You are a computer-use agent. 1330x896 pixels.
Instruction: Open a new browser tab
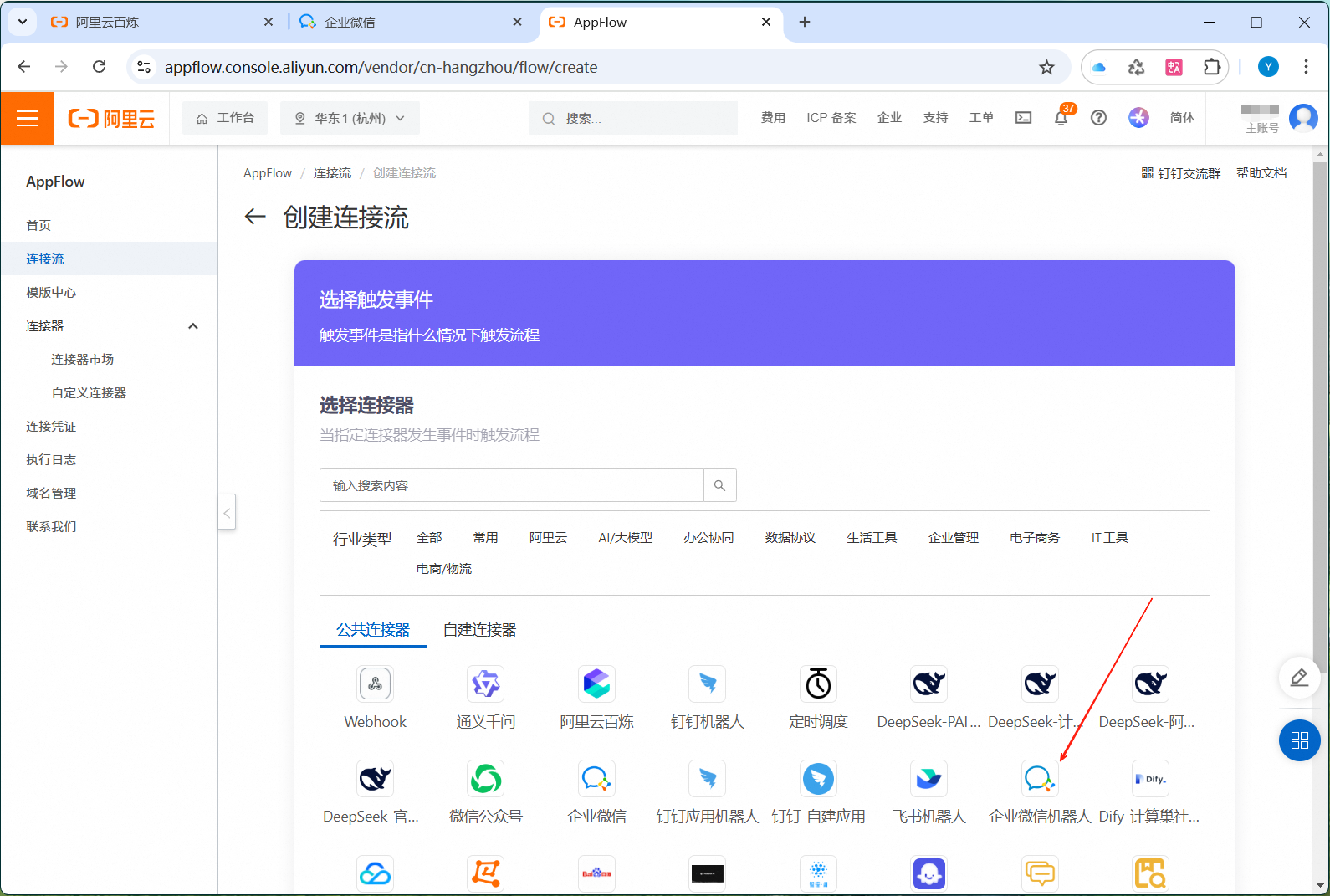[805, 22]
